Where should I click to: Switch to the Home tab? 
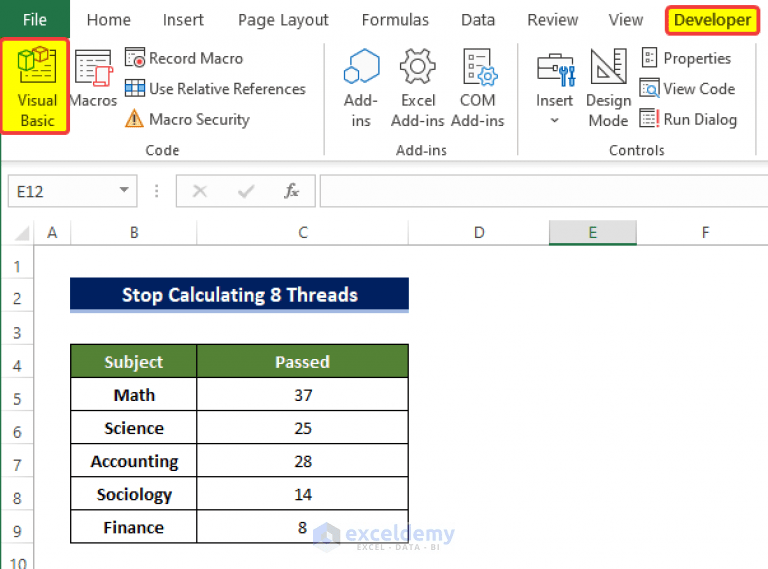(109, 20)
